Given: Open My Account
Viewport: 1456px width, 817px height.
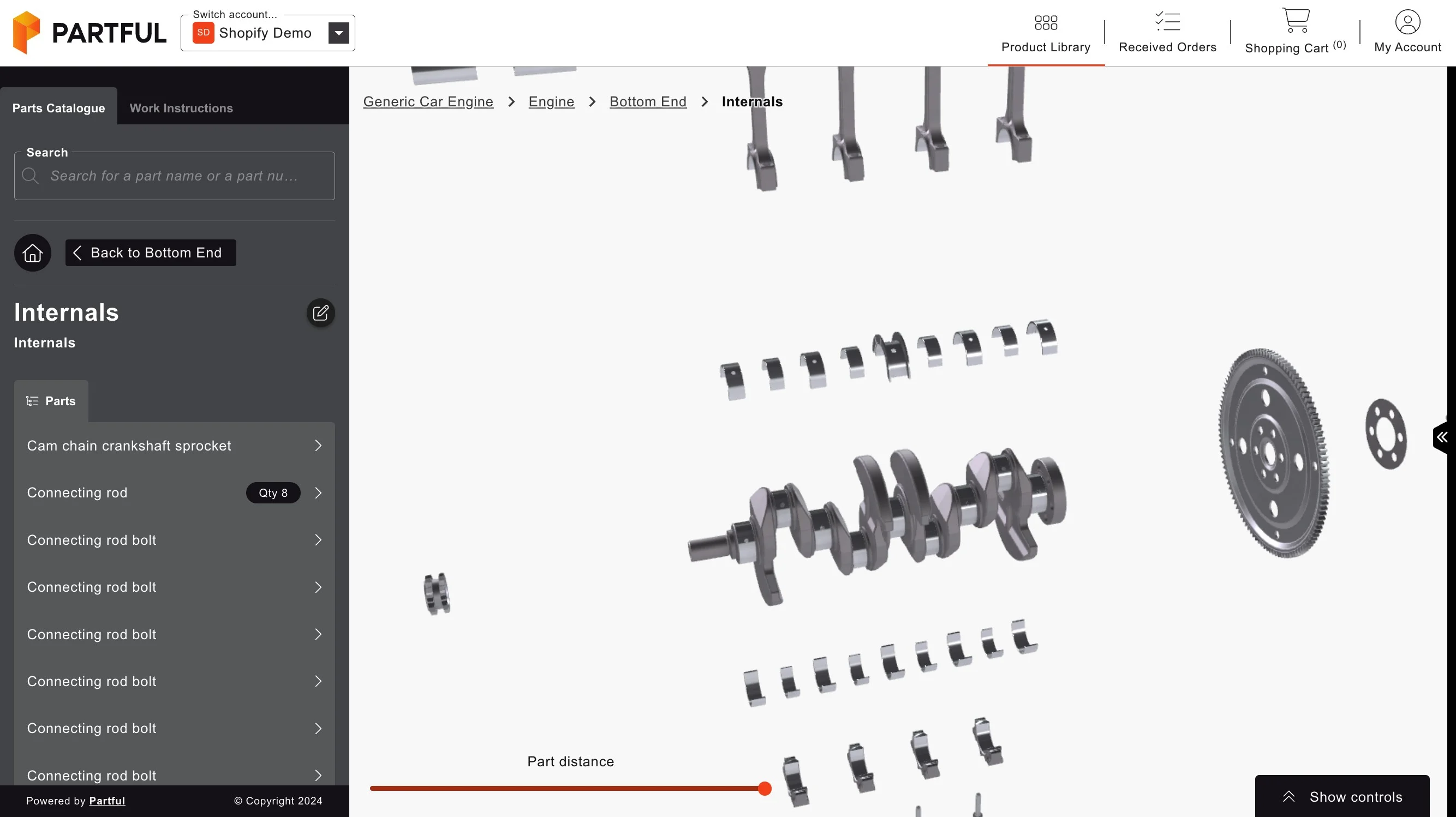Looking at the screenshot, I should 1407,33.
